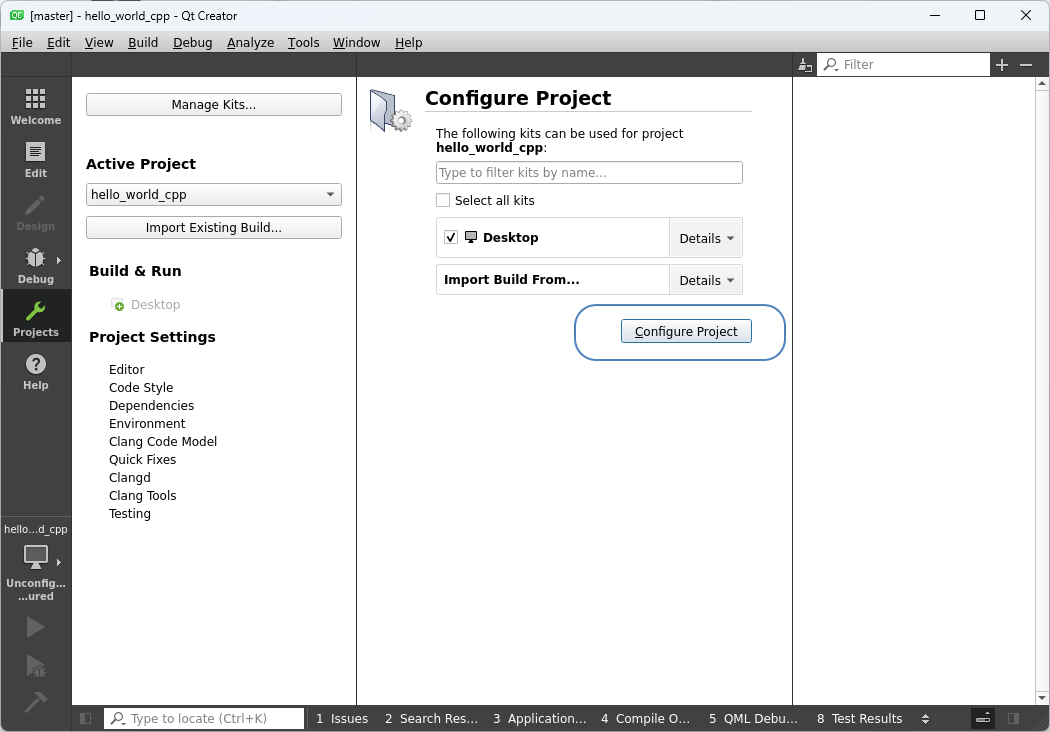Expand Debug mode submenu arrow

click(x=59, y=260)
